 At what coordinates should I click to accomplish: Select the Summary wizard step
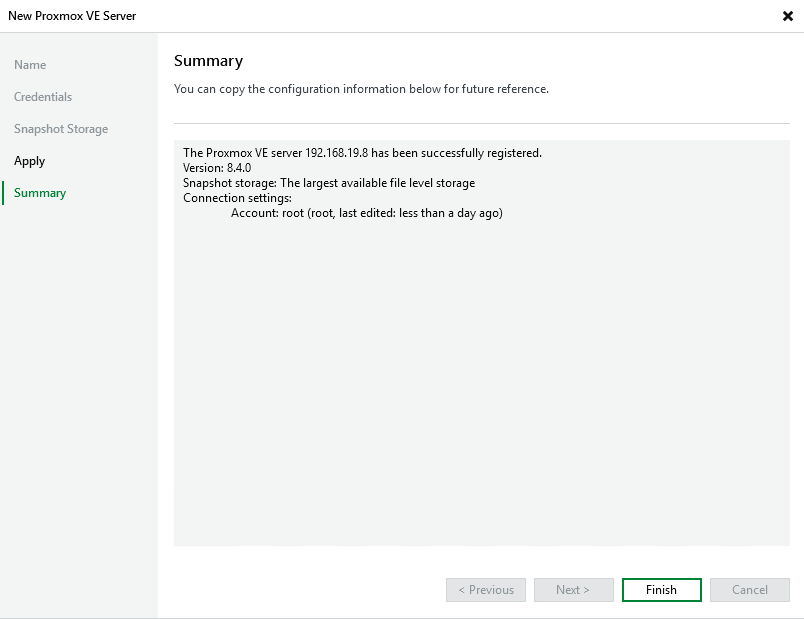(x=40, y=193)
